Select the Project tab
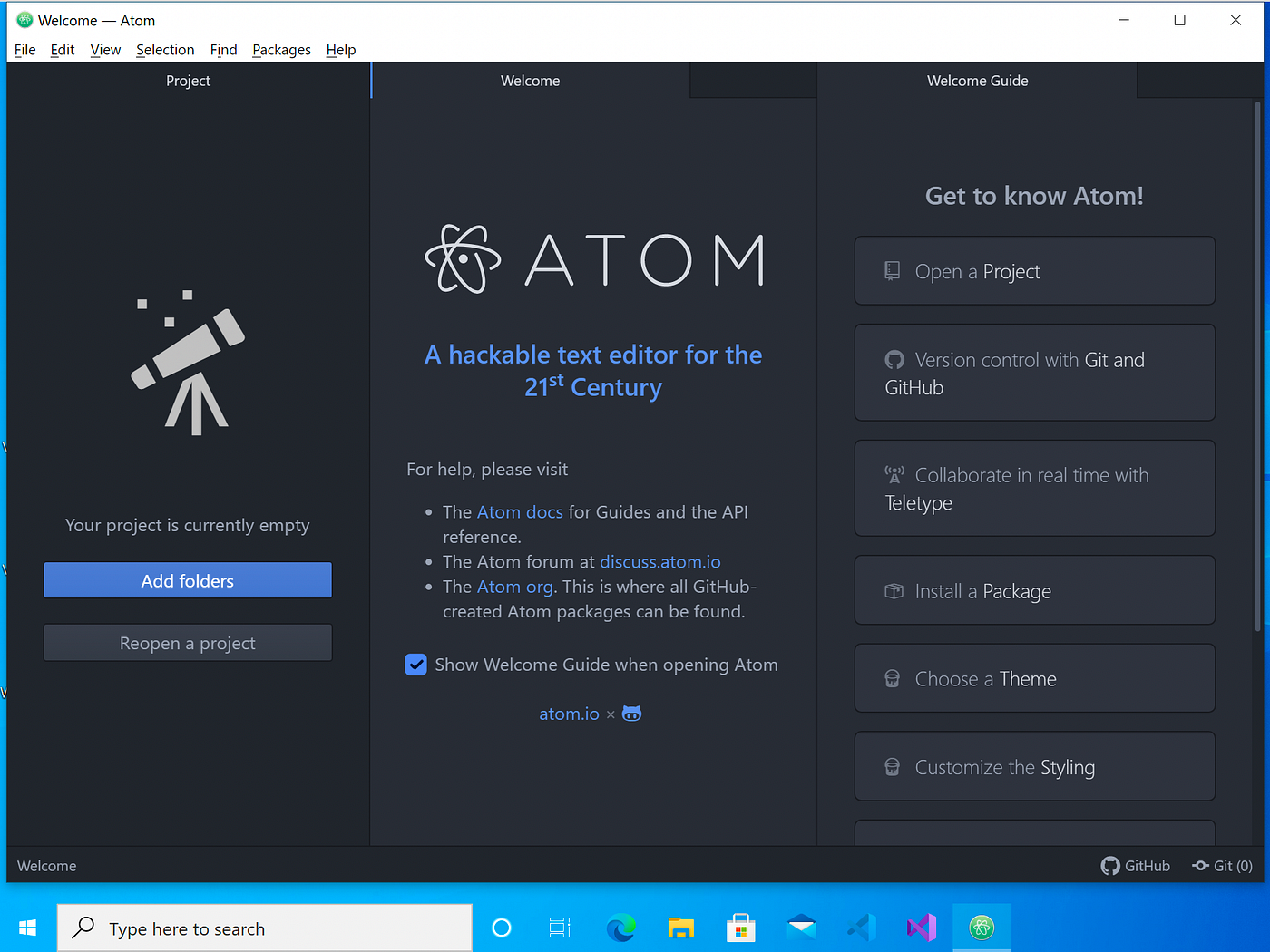This screenshot has height=952, width=1270. pyautogui.click(x=188, y=81)
